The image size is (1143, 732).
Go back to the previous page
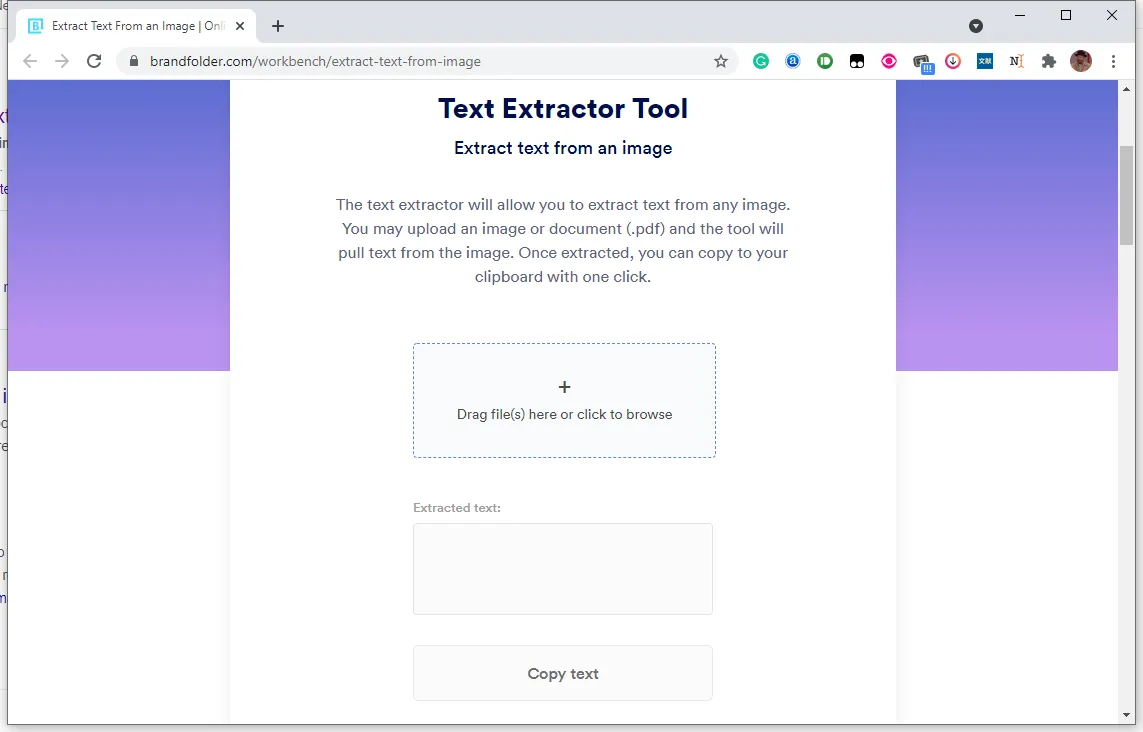[x=30, y=61]
